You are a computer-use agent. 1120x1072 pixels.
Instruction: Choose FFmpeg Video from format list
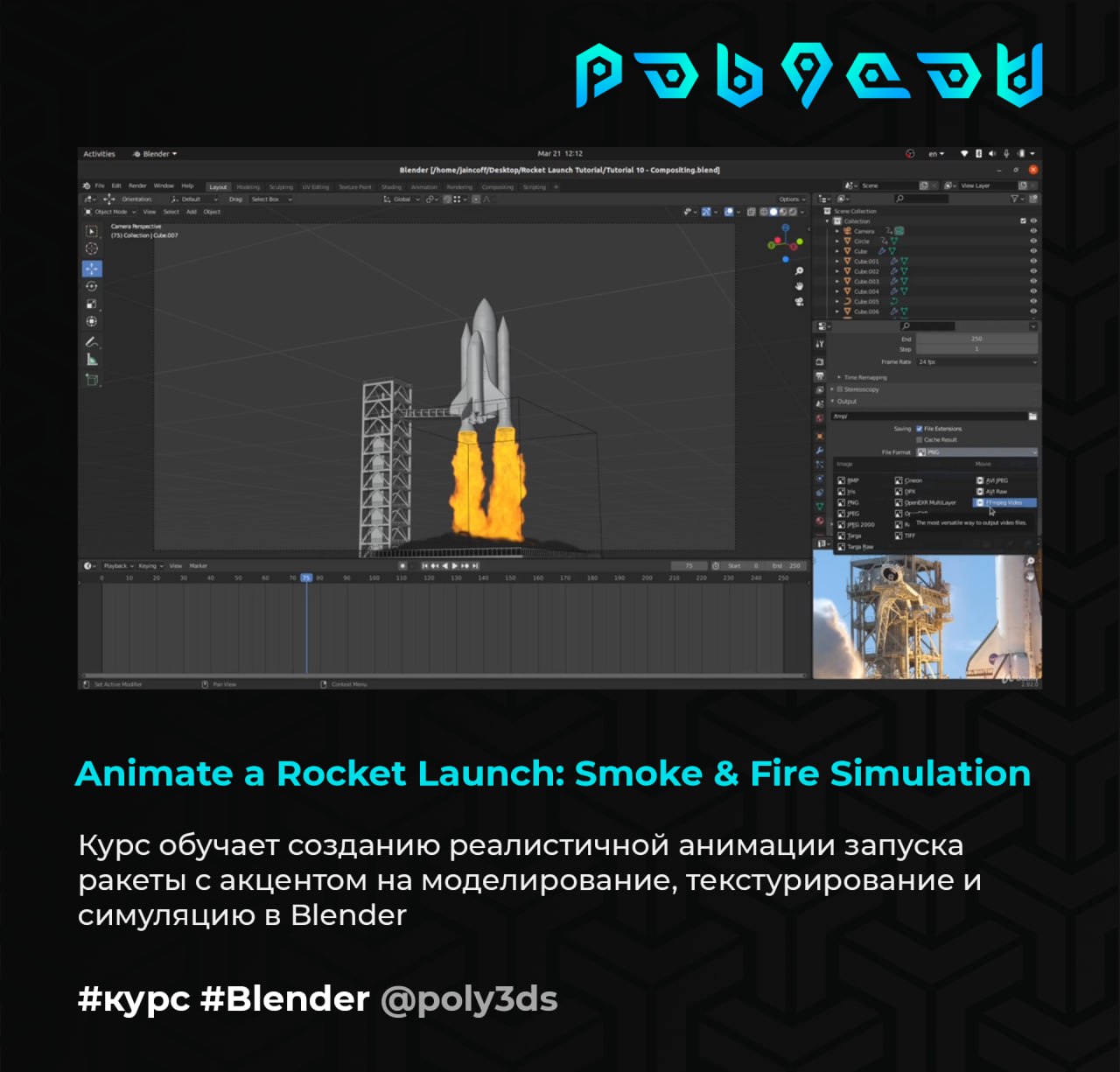click(1005, 502)
